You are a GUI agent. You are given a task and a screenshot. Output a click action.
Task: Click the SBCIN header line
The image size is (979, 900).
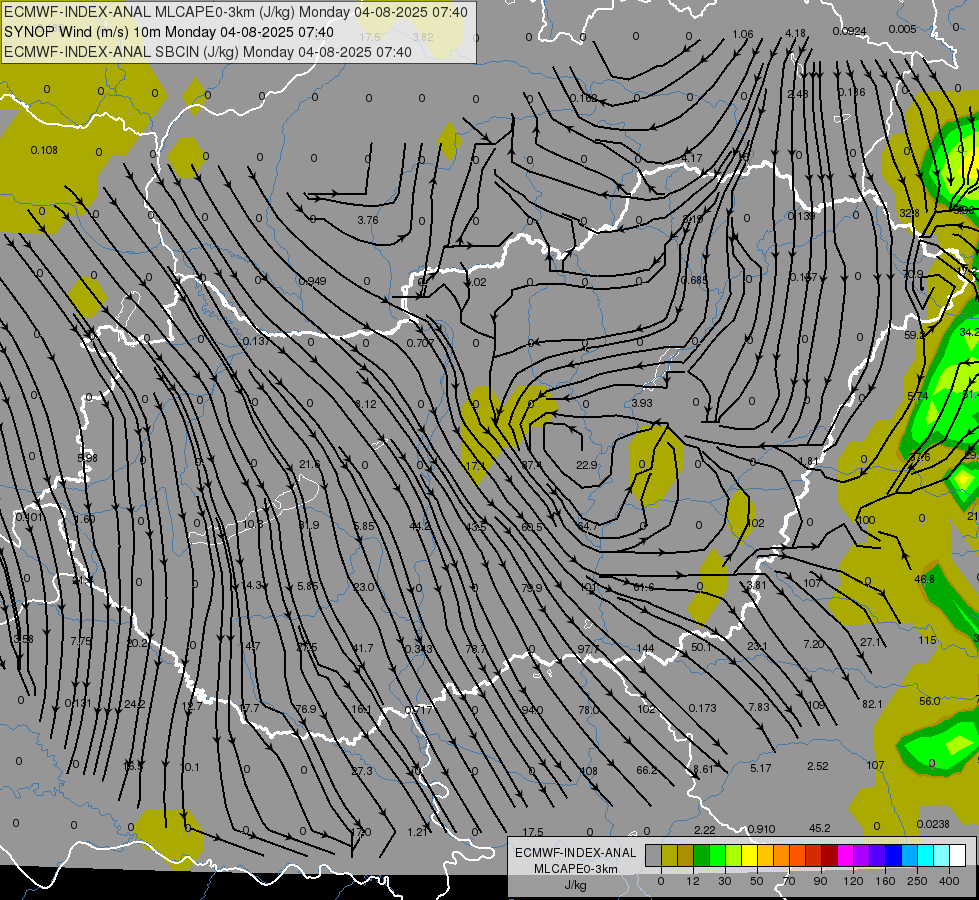pos(208,52)
